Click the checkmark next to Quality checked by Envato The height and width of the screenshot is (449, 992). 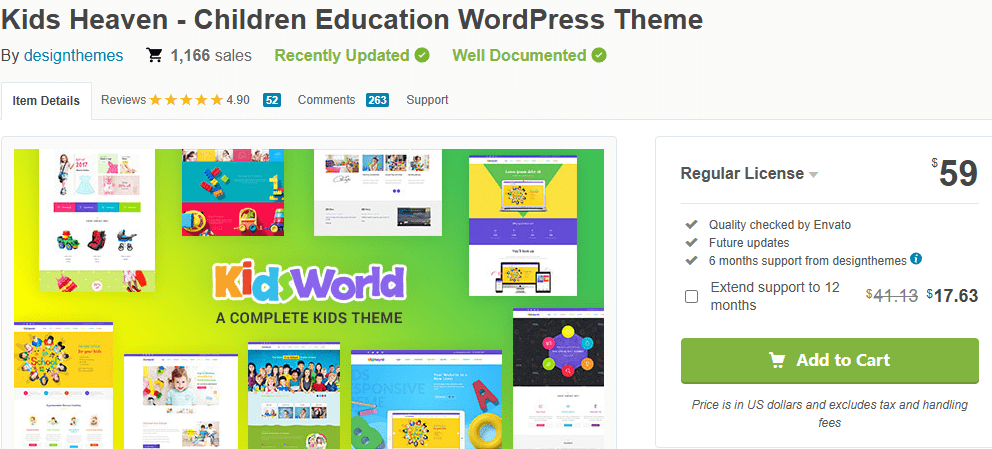pos(691,224)
